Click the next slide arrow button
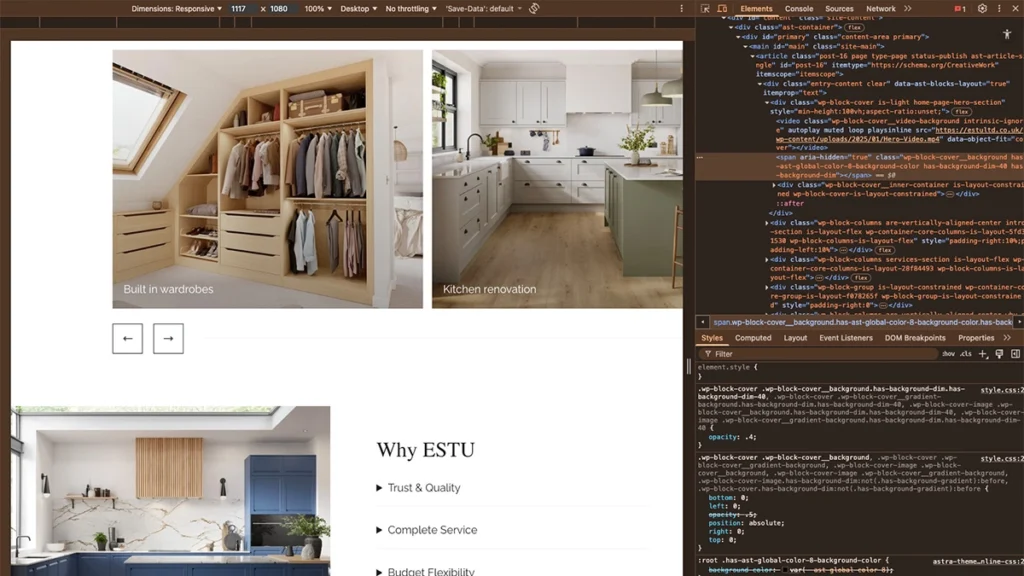Image resolution: width=1024 pixels, height=576 pixels. click(168, 338)
